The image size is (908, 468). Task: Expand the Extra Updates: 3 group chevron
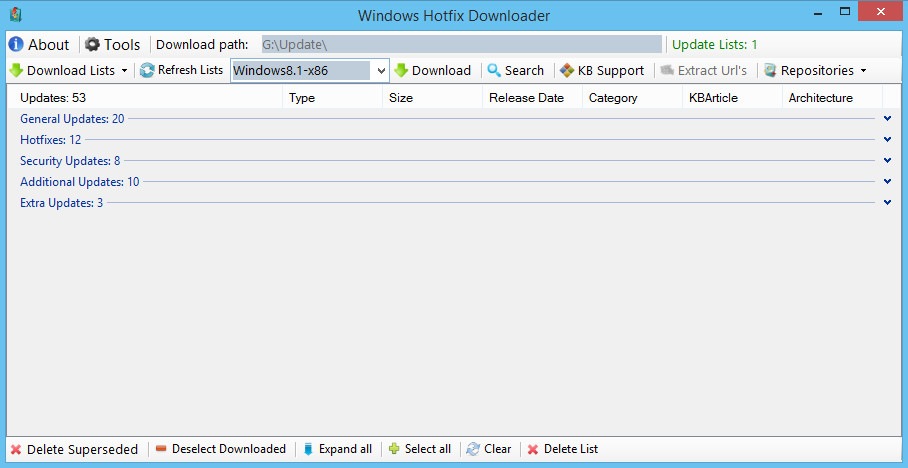click(x=888, y=202)
